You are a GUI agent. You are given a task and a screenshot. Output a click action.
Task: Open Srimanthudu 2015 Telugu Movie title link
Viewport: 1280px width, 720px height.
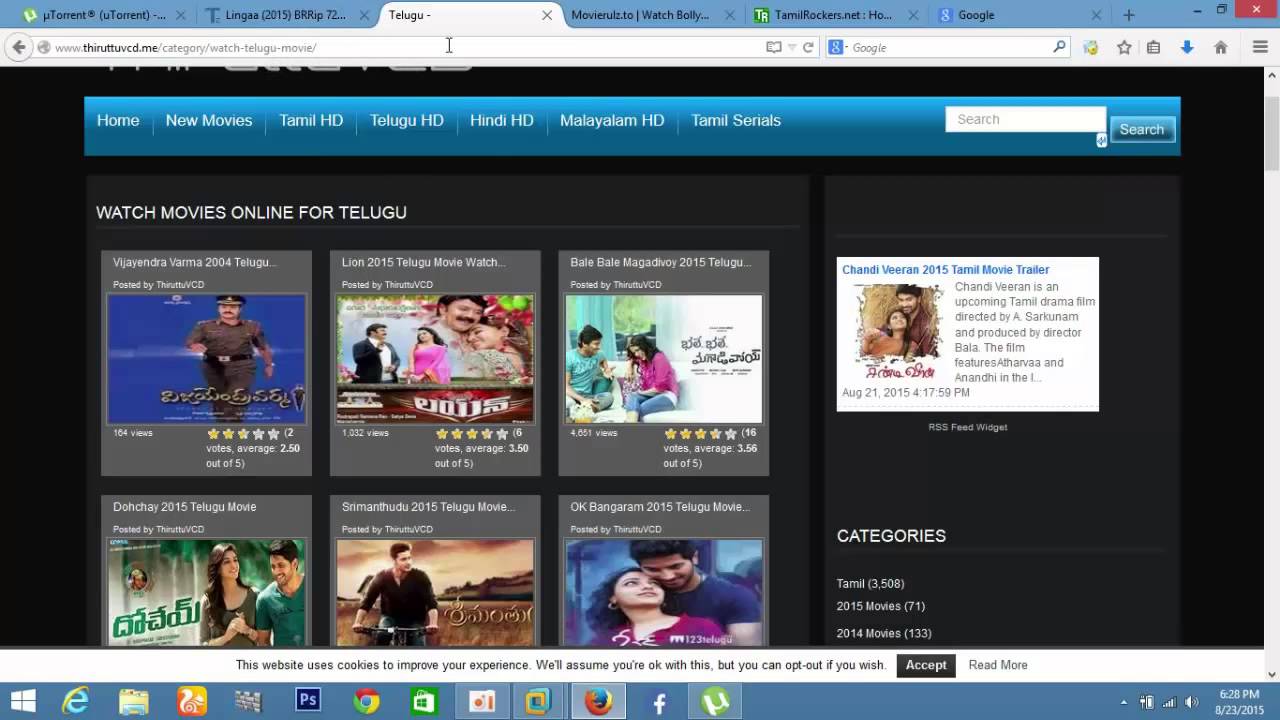click(429, 507)
